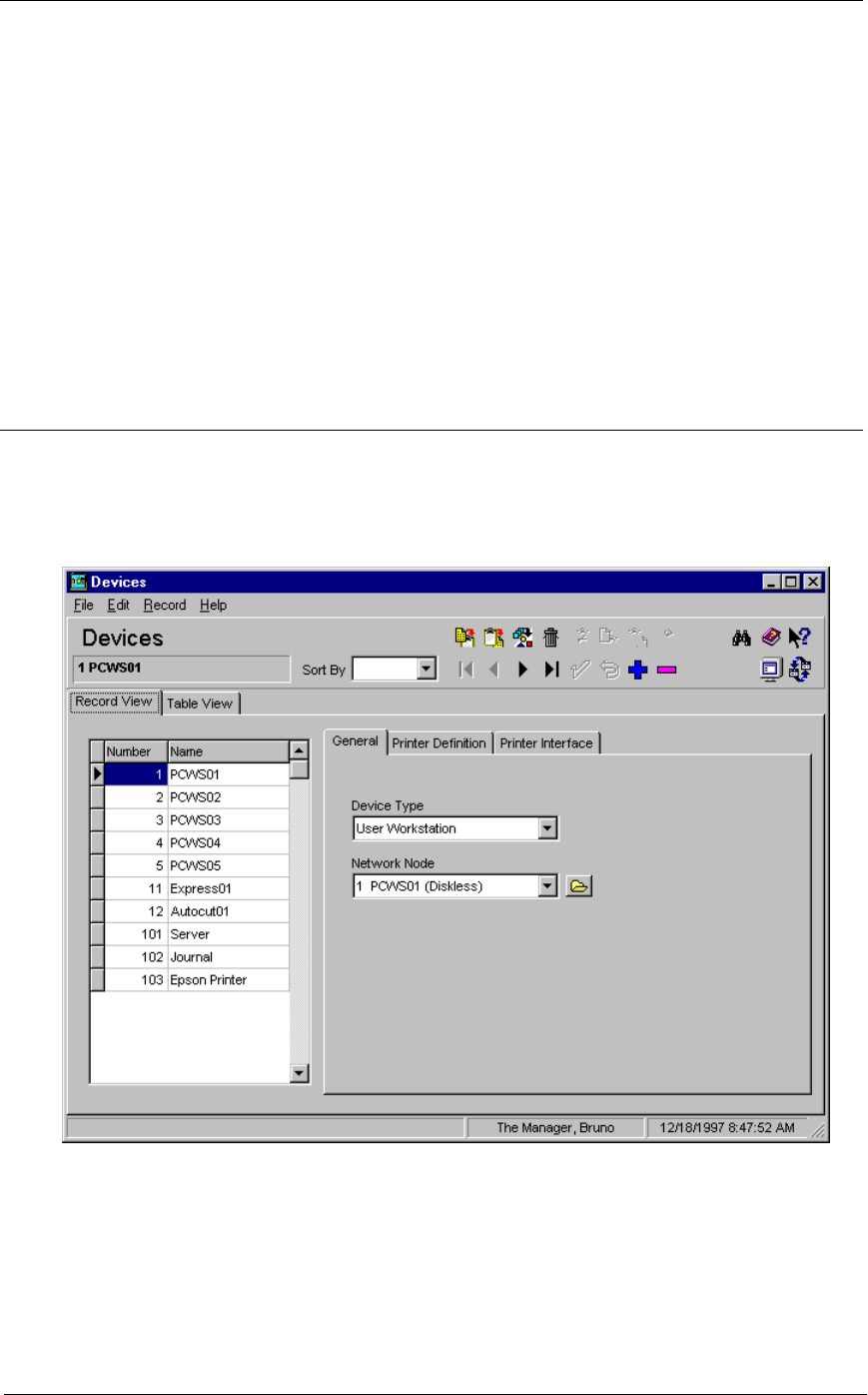Go to next record arrow

[522, 670]
